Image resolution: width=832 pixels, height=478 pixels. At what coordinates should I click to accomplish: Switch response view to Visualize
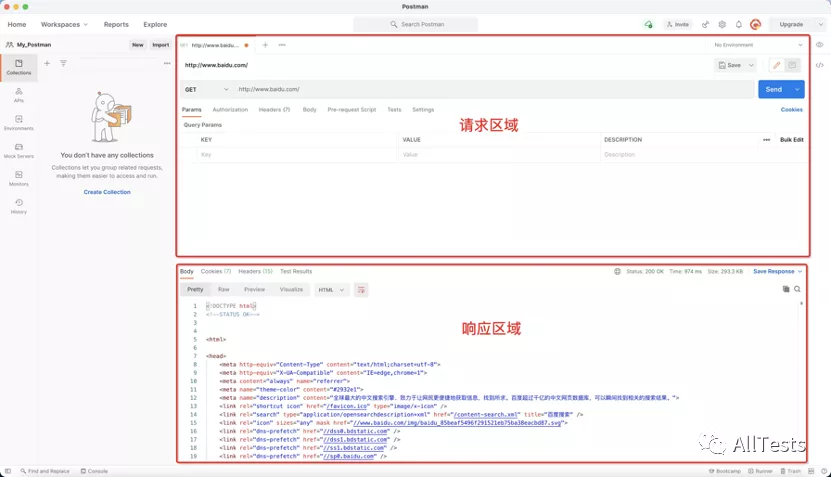tap(291, 290)
